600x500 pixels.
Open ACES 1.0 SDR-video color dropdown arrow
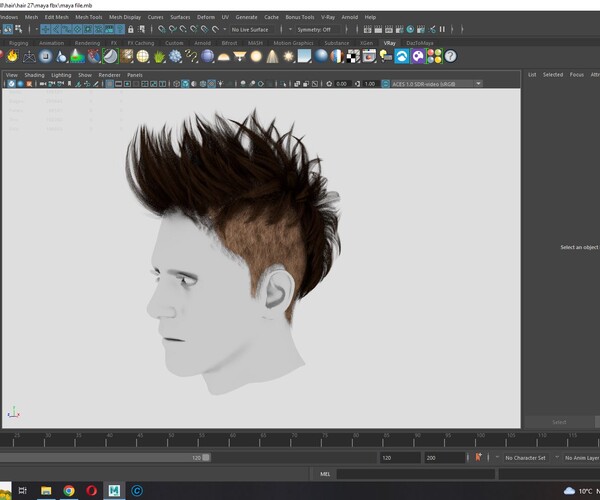[478, 83]
